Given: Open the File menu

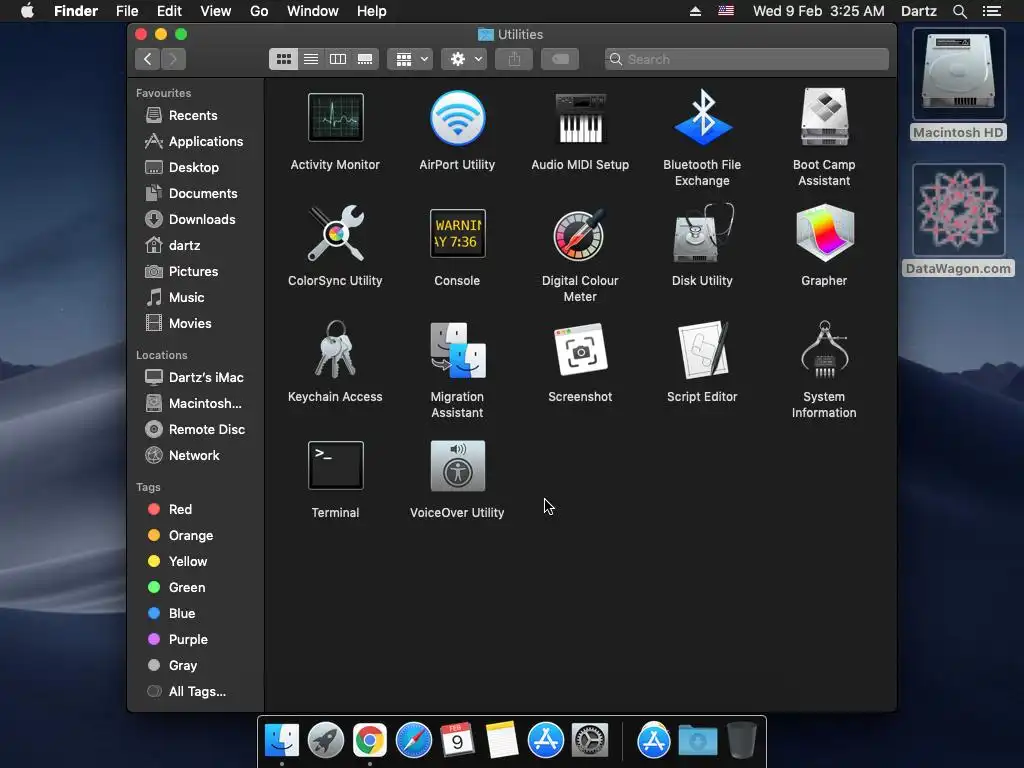Looking at the screenshot, I should point(127,11).
